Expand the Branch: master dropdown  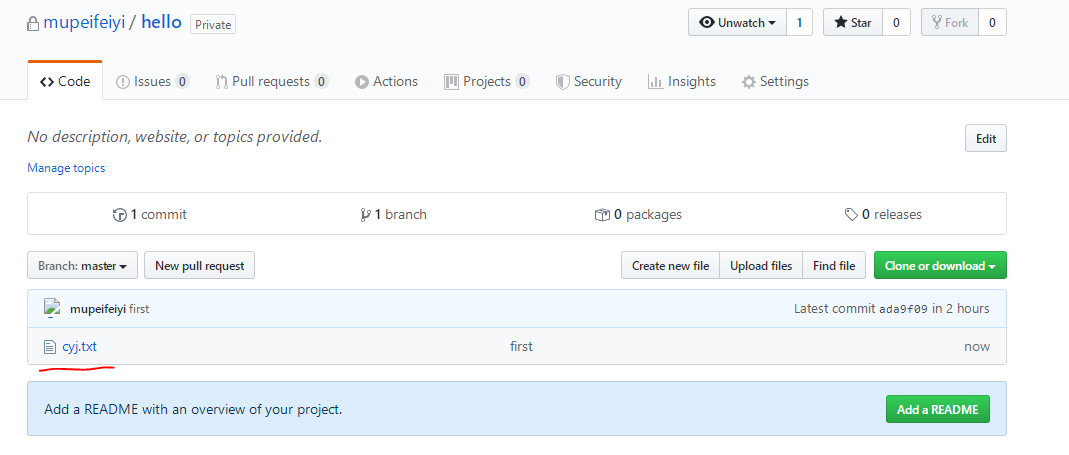[82, 265]
